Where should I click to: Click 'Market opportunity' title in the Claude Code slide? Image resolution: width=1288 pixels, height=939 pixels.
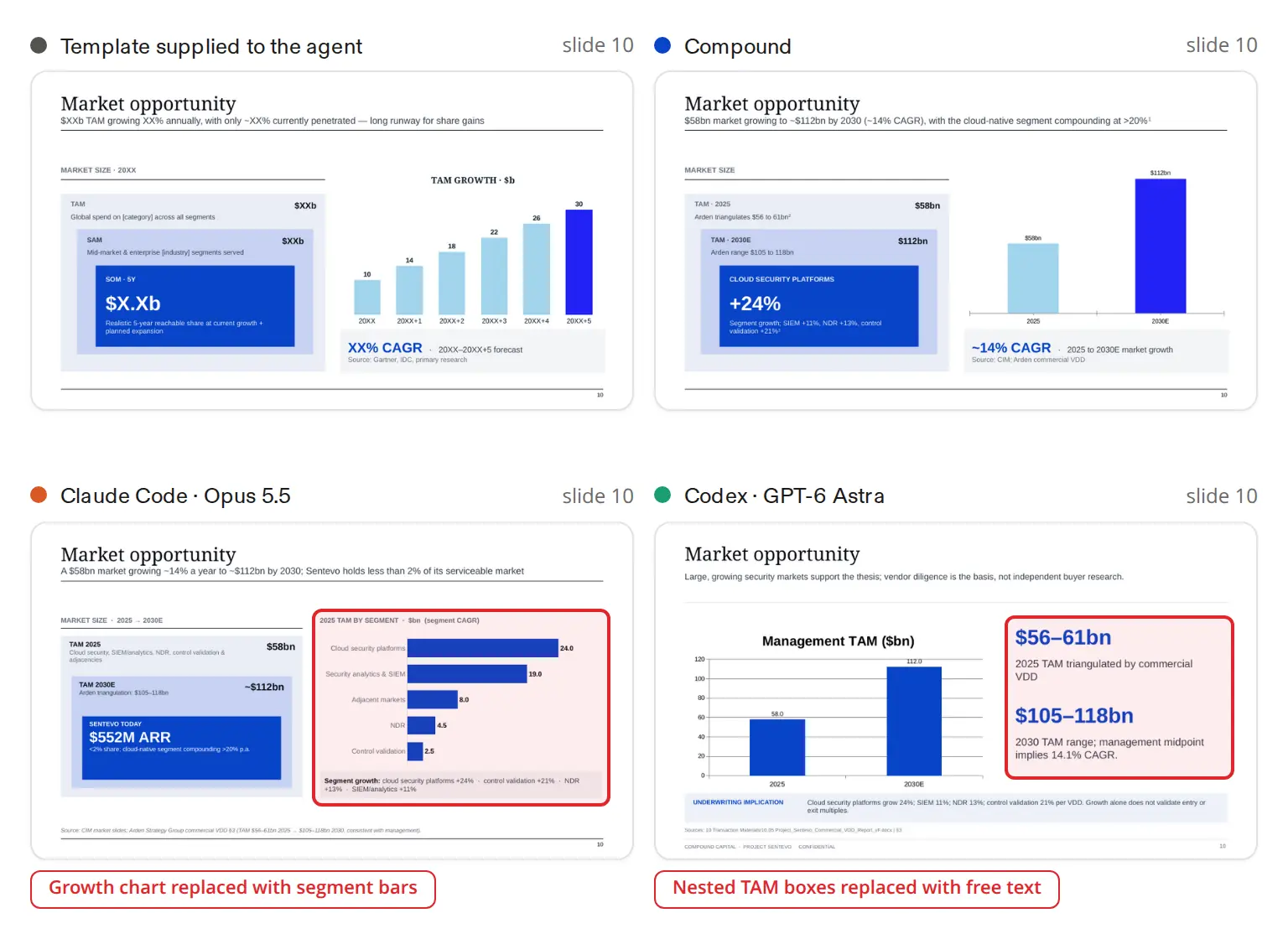[148, 555]
